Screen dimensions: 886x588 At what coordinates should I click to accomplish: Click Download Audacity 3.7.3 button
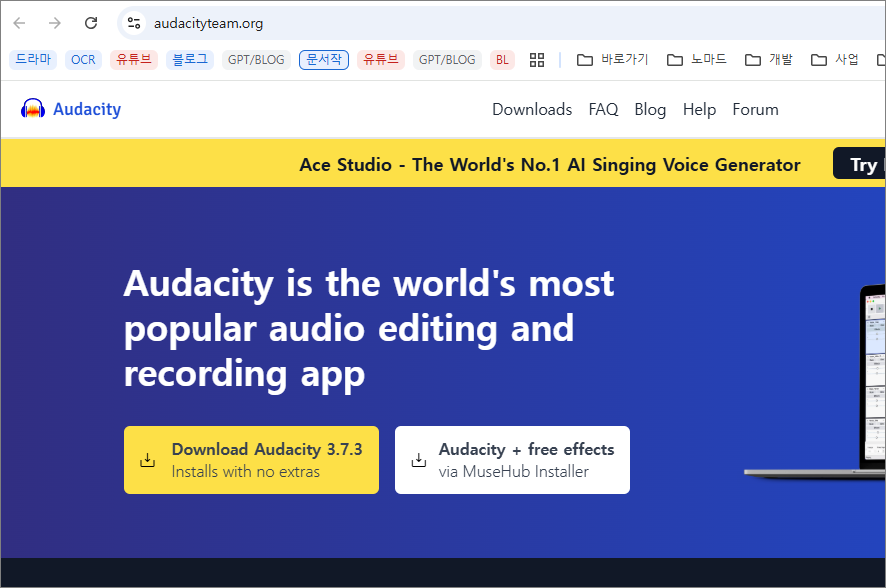click(x=251, y=460)
